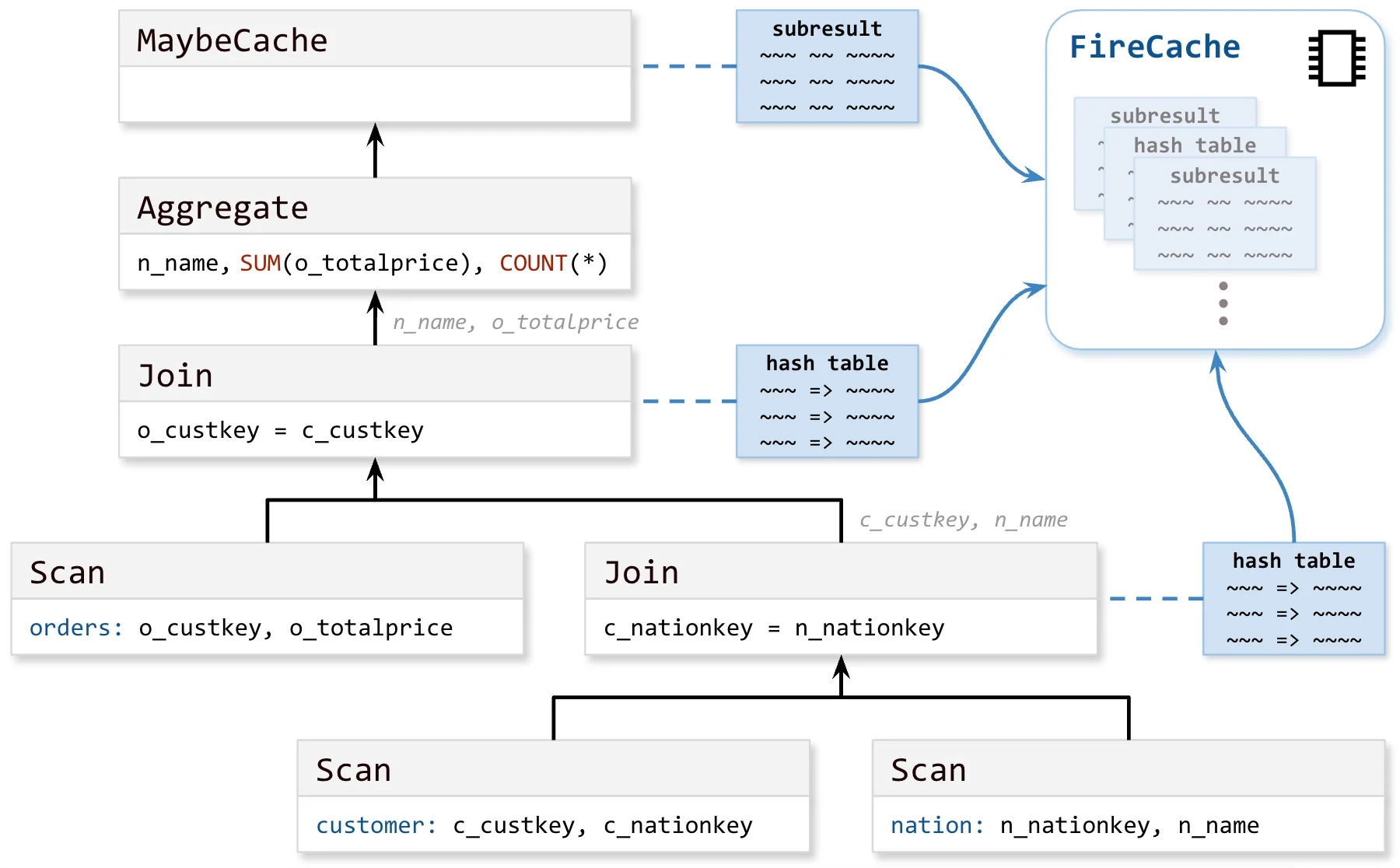
Task: Click the n_name, o_totalprice edge label
Action: (515, 322)
